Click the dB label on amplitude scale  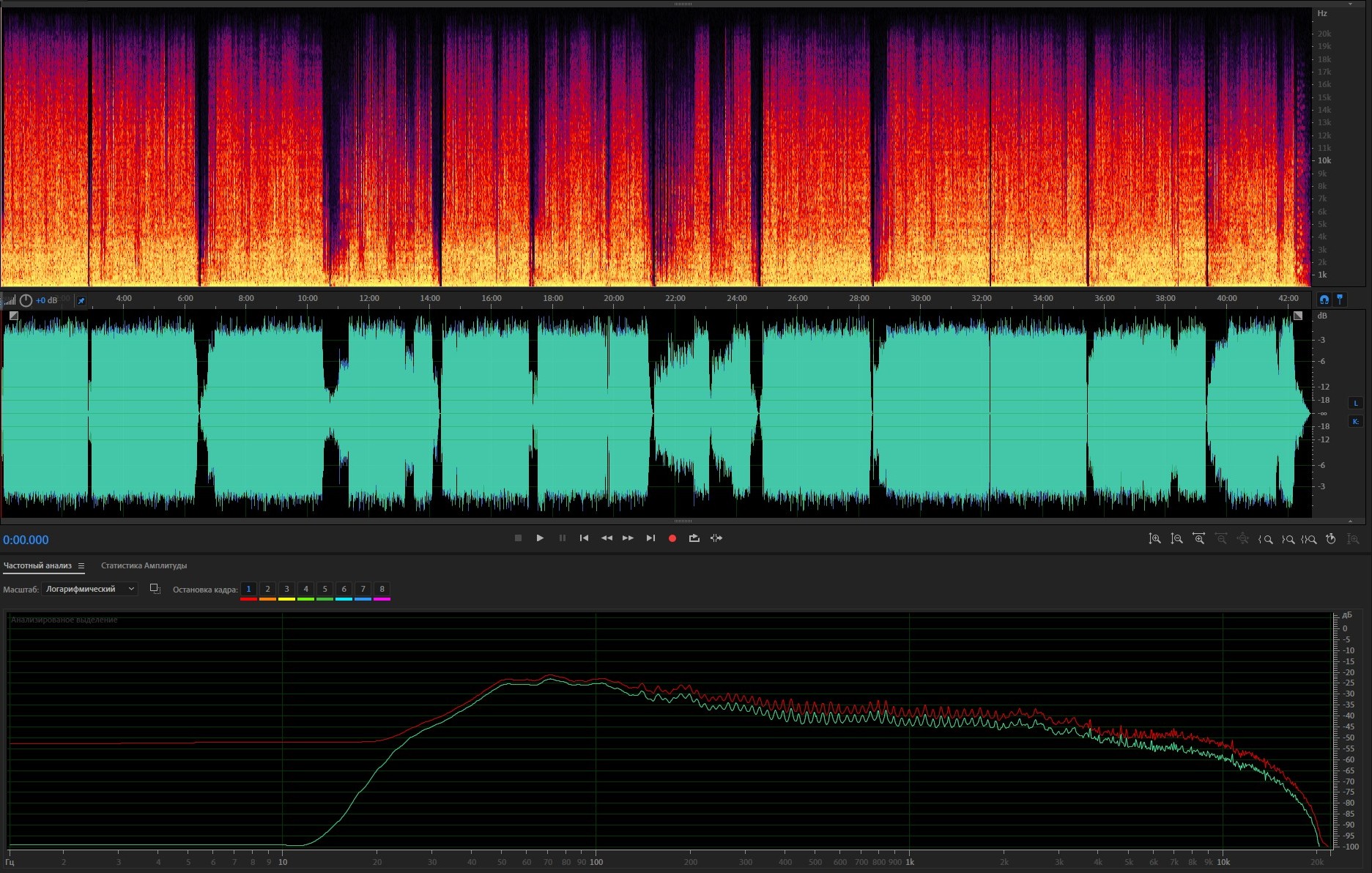[x=1322, y=316]
